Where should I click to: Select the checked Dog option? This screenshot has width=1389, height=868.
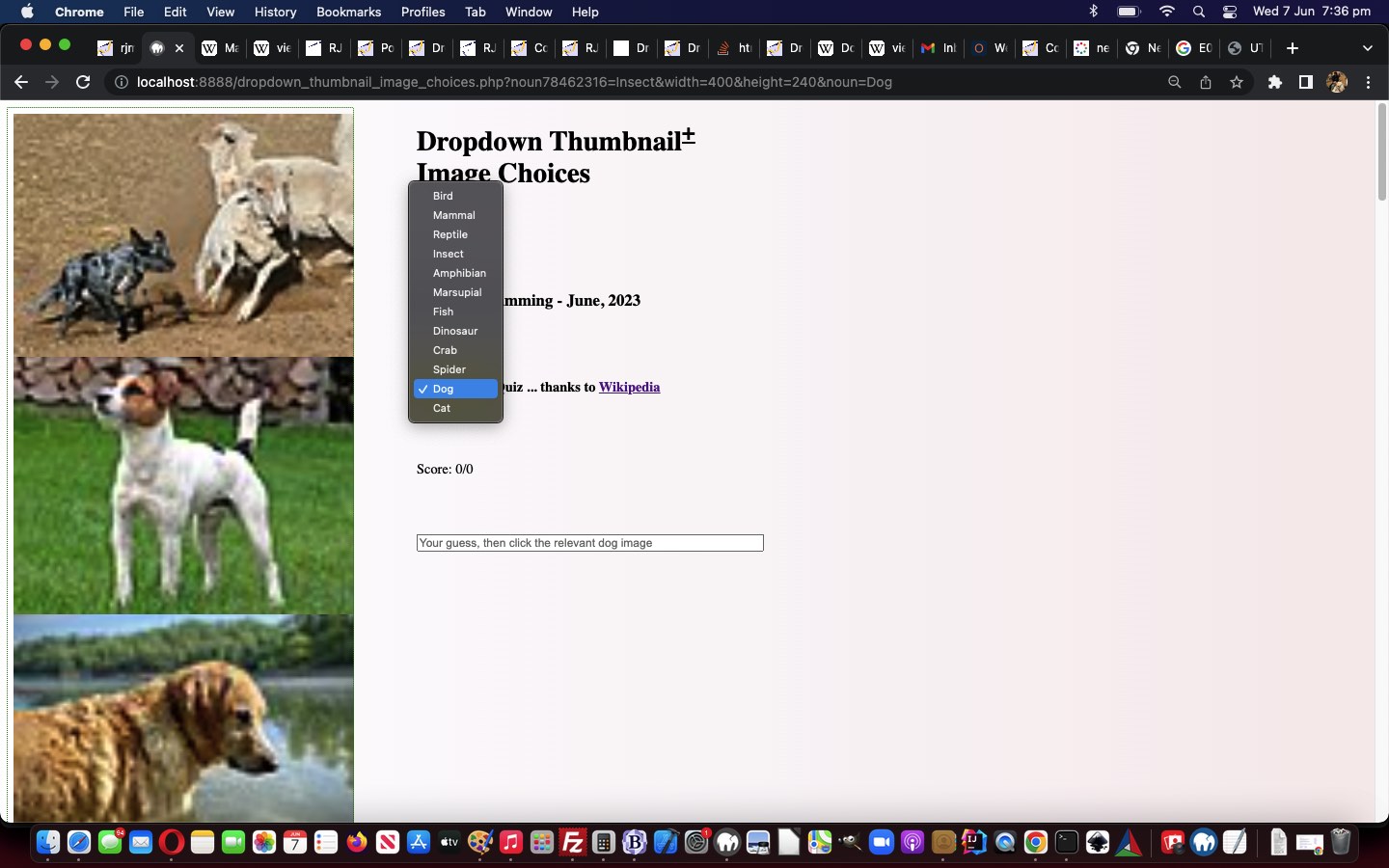point(455,389)
